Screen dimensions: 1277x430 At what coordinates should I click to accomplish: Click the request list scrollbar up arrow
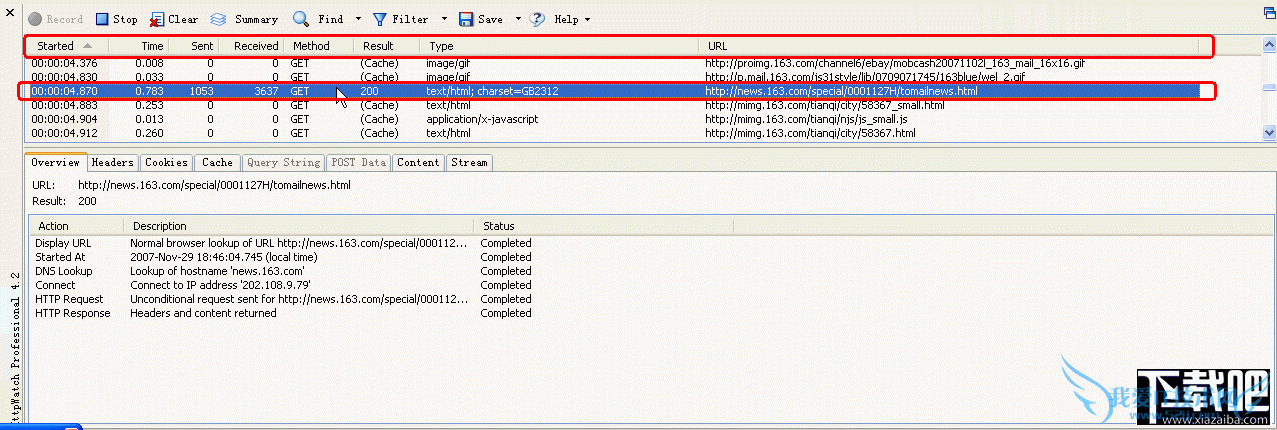[1269, 45]
